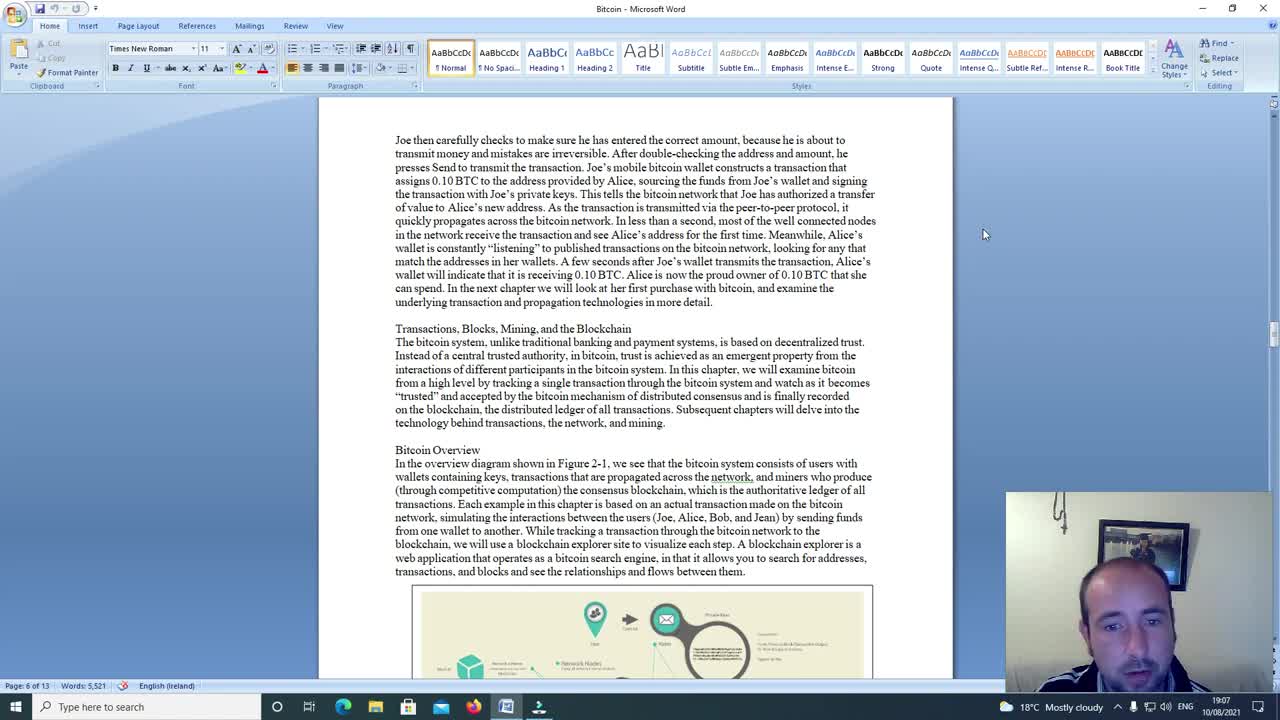Open the font size dropdown
1280x720 pixels.
[221, 48]
